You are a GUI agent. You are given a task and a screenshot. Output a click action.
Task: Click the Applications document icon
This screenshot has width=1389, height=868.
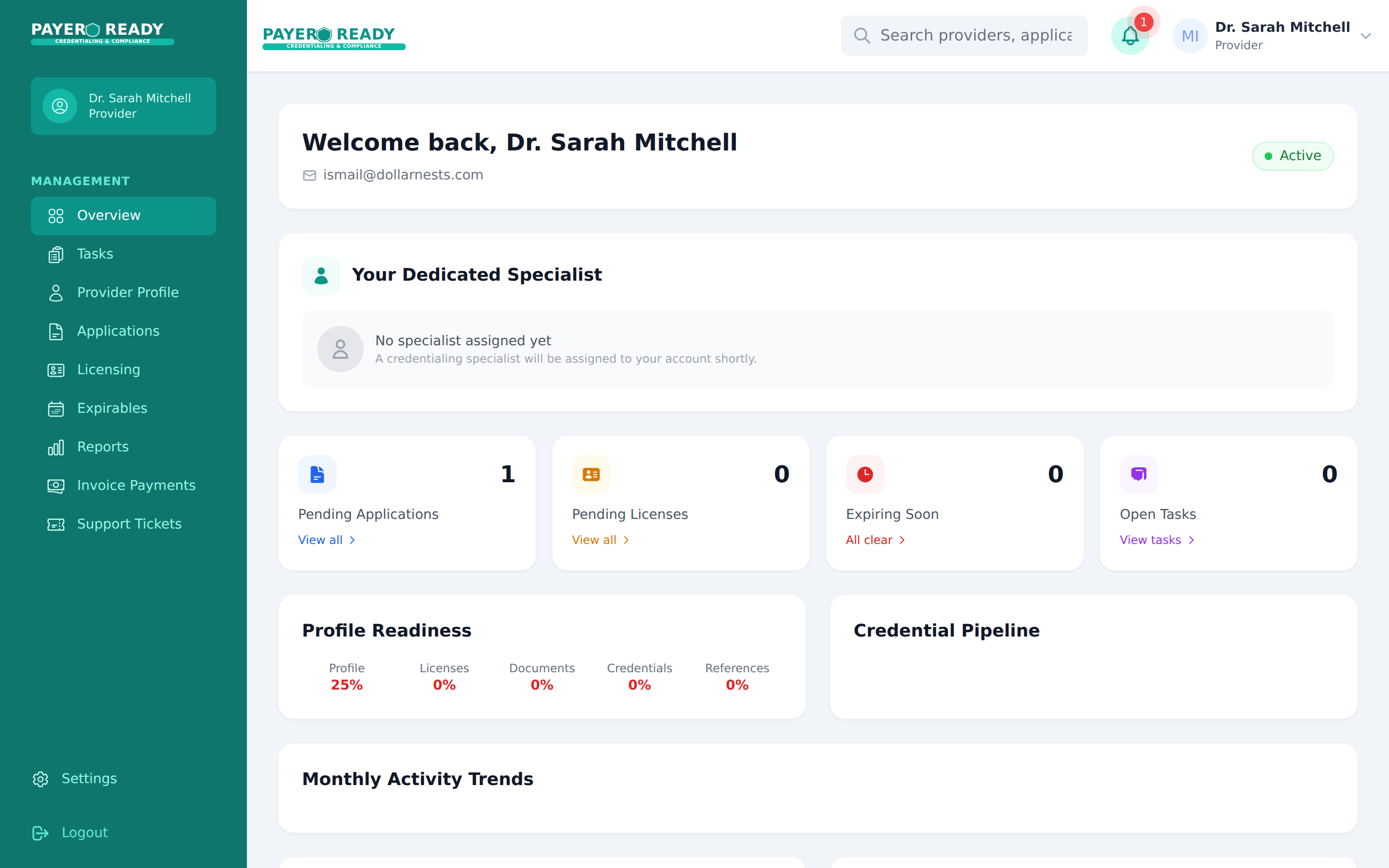(x=55, y=331)
